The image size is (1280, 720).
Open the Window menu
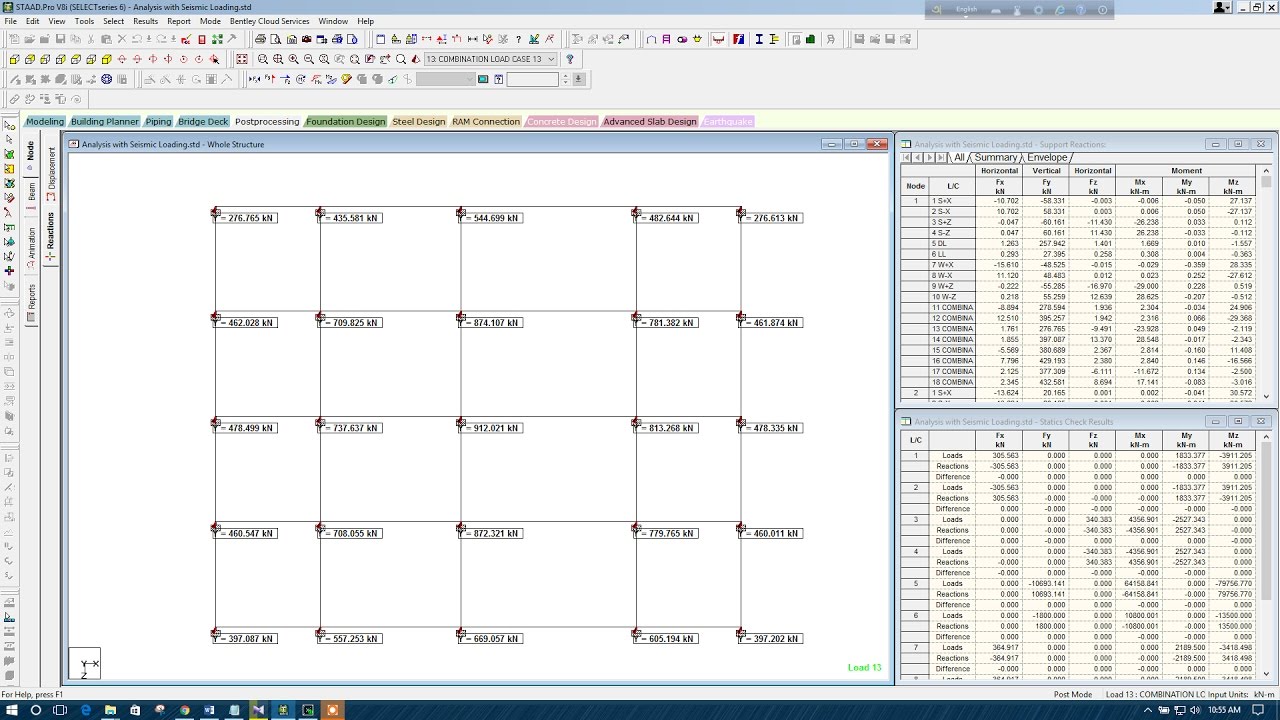click(x=333, y=20)
